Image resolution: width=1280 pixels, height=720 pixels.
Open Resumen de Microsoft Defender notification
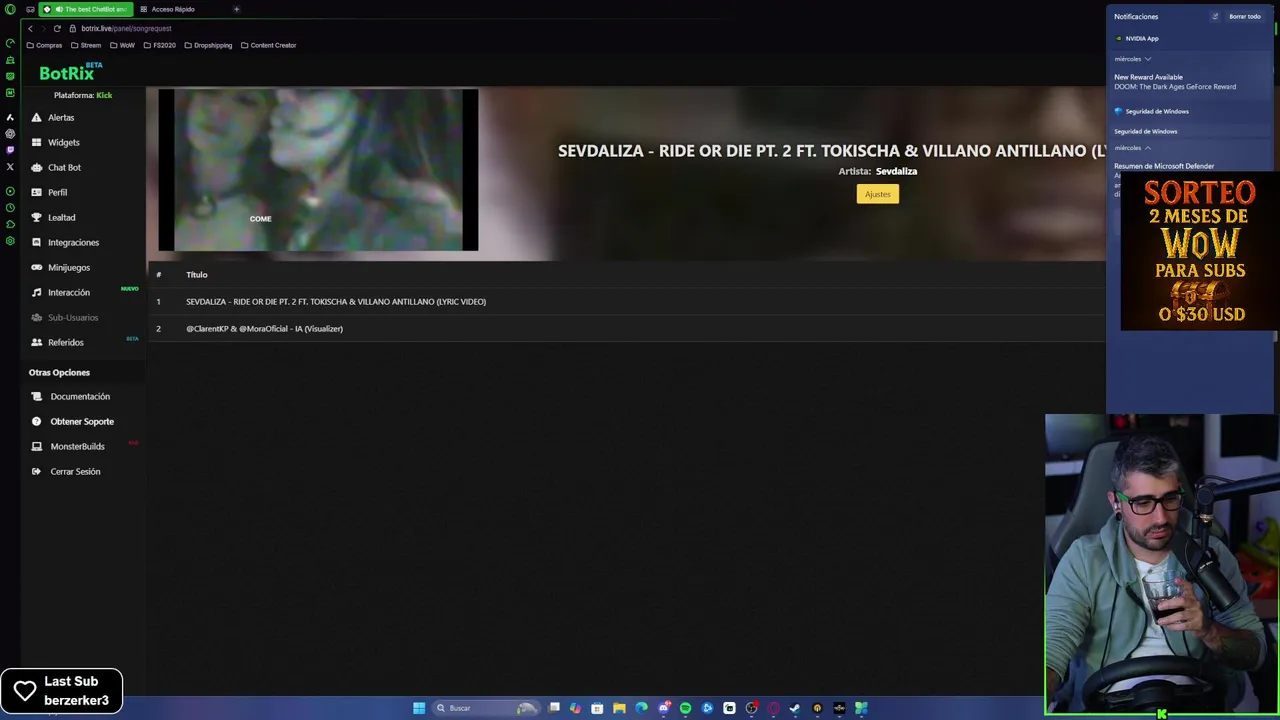coord(1164,166)
